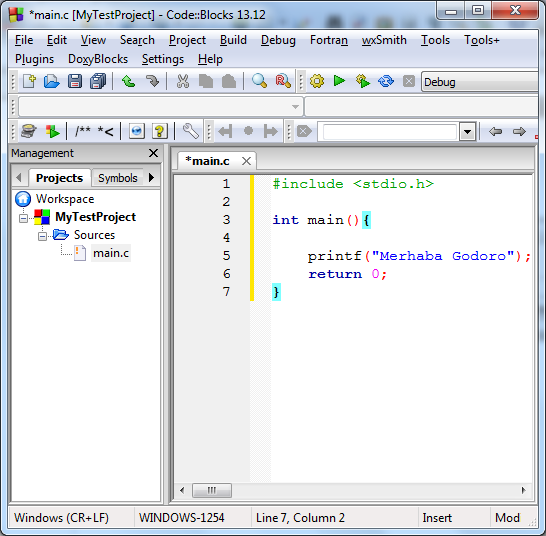Toggle bookmark dot icon in toolbar
Image resolution: width=546 pixels, height=536 pixels.
[x=248, y=131]
